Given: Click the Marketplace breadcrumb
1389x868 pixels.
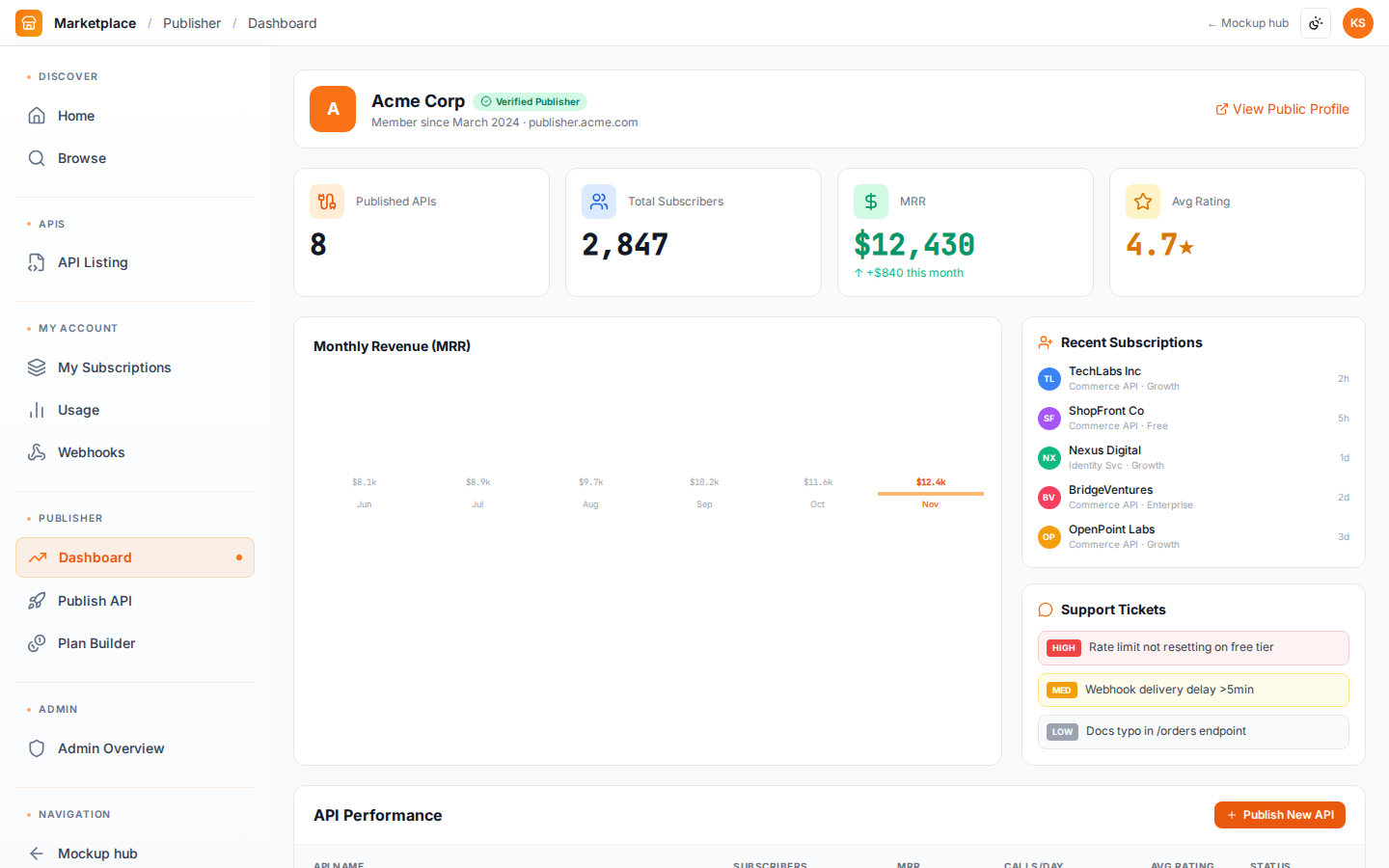Looking at the screenshot, I should click(x=95, y=23).
